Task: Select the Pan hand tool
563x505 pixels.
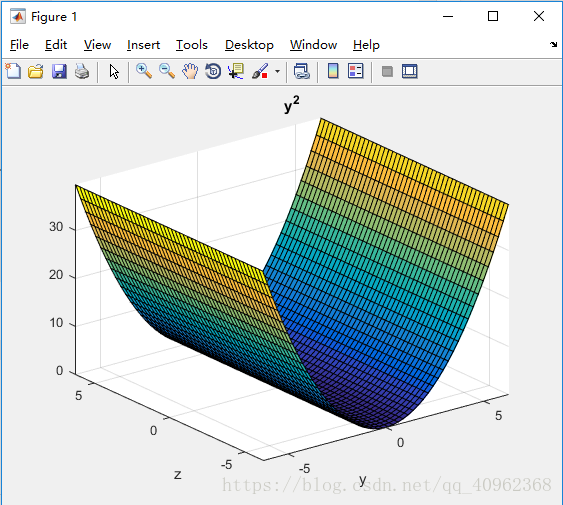Action: tap(190, 71)
